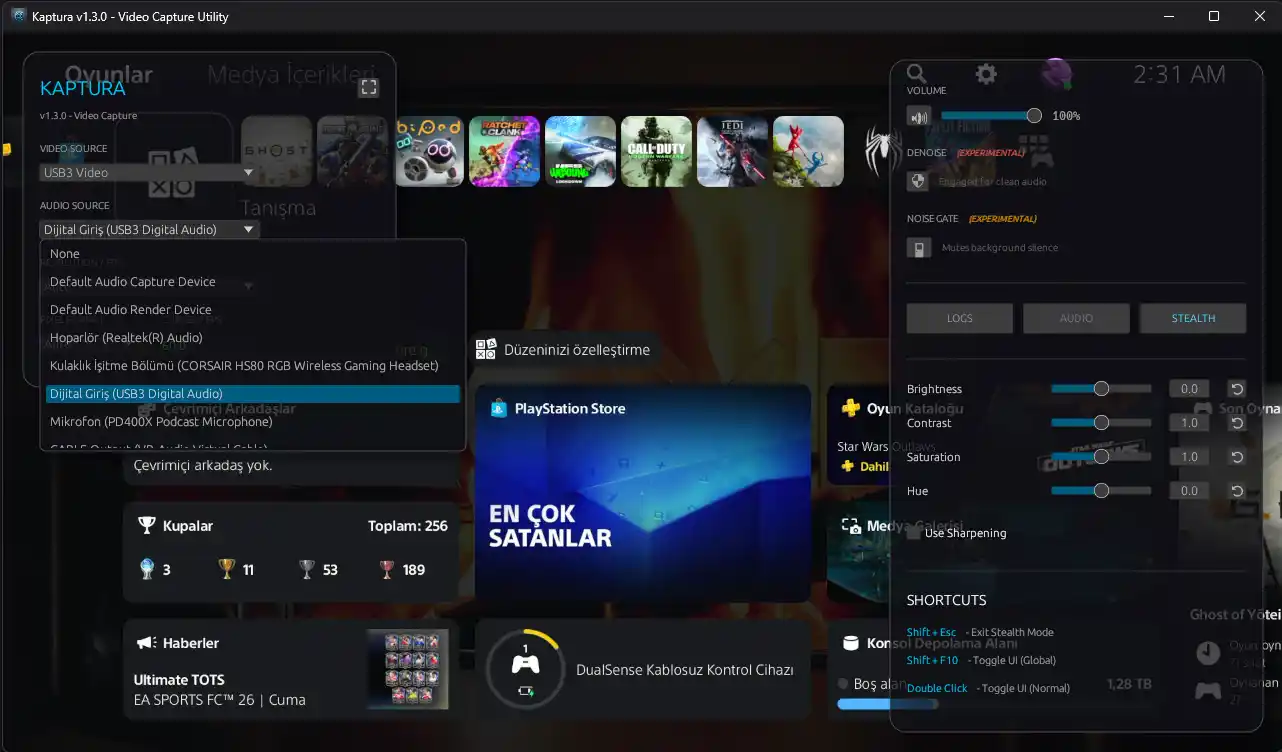The height and width of the screenshot is (752, 1282).
Task: Toggle the Noise Gate switch
Action: [918, 248]
